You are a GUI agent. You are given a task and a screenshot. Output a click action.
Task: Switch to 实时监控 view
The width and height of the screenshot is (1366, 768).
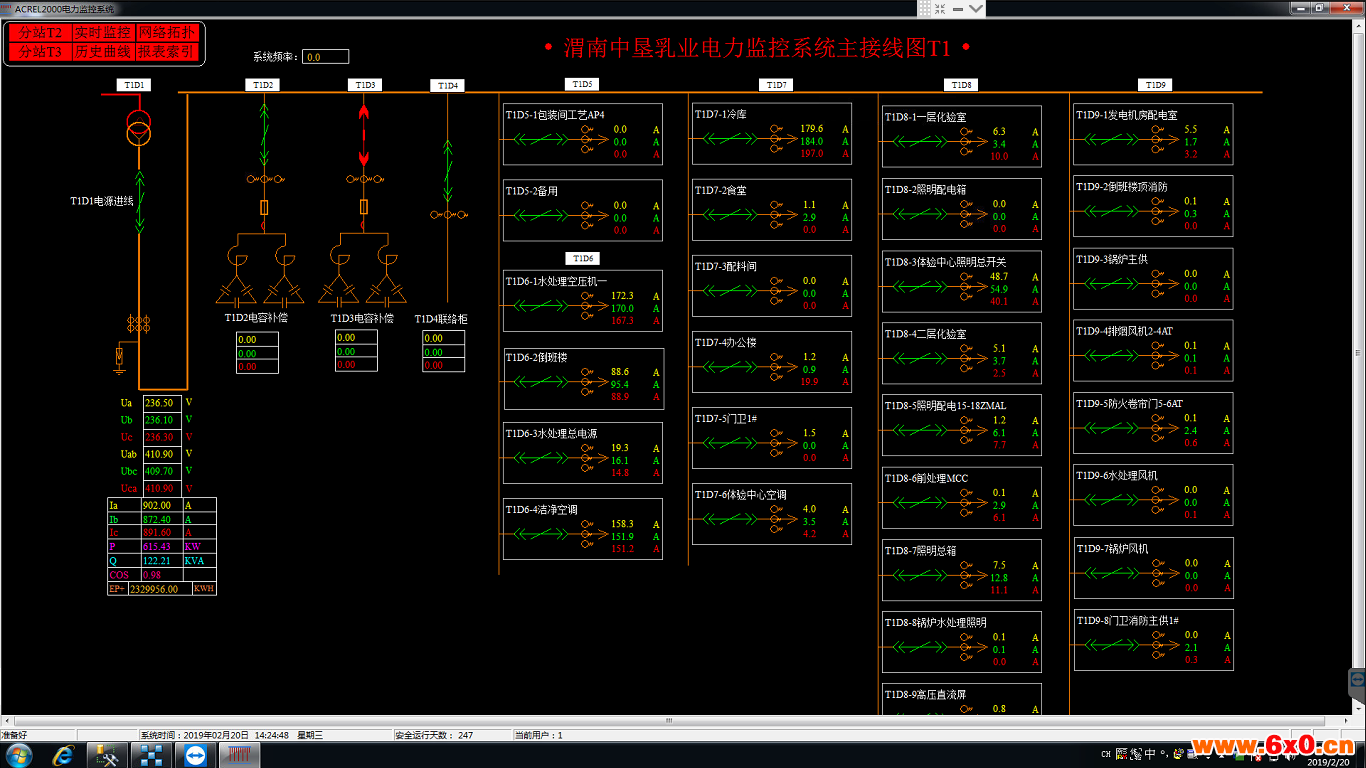coord(103,33)
